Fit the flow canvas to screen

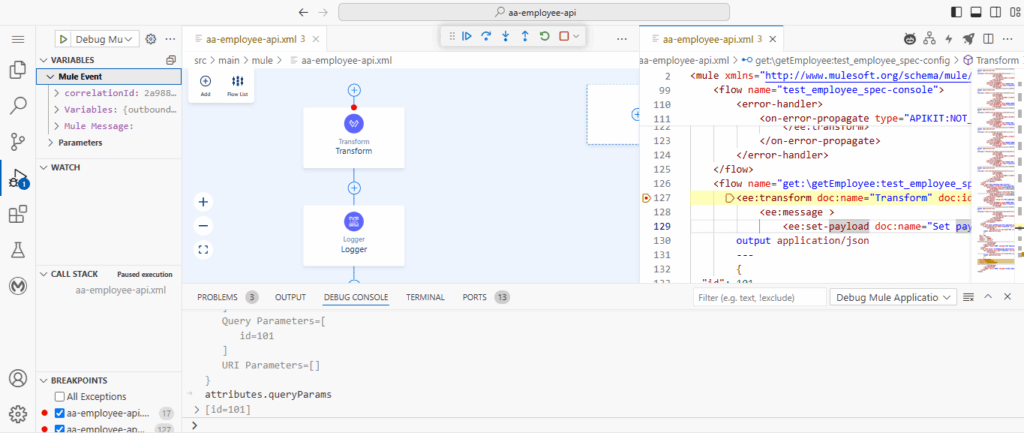tap(203, 249)
